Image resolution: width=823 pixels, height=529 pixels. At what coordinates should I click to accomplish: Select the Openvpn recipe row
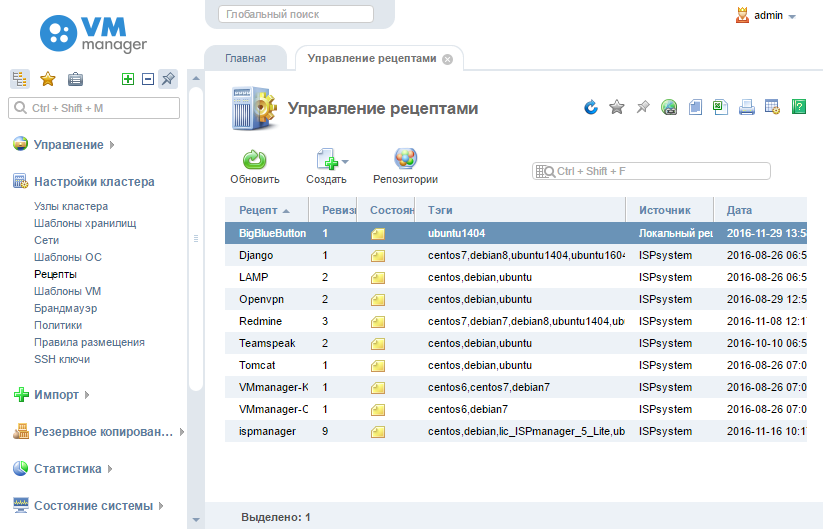coord(516,299)
